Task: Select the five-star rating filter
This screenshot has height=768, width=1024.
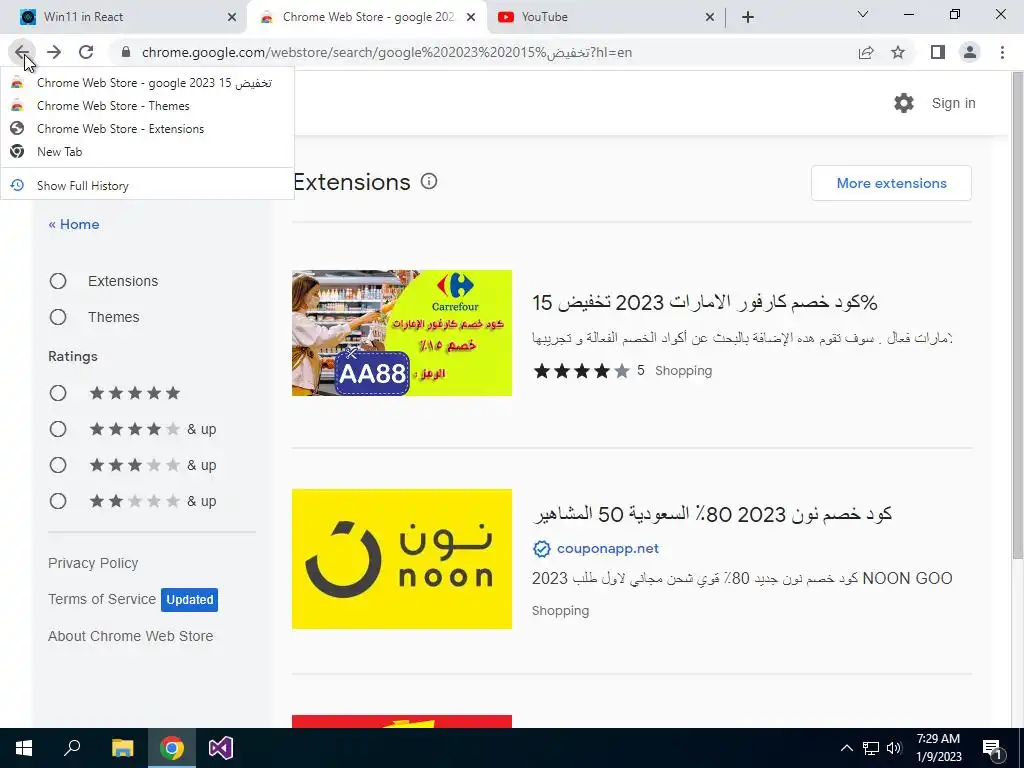Action: [58, 393]
